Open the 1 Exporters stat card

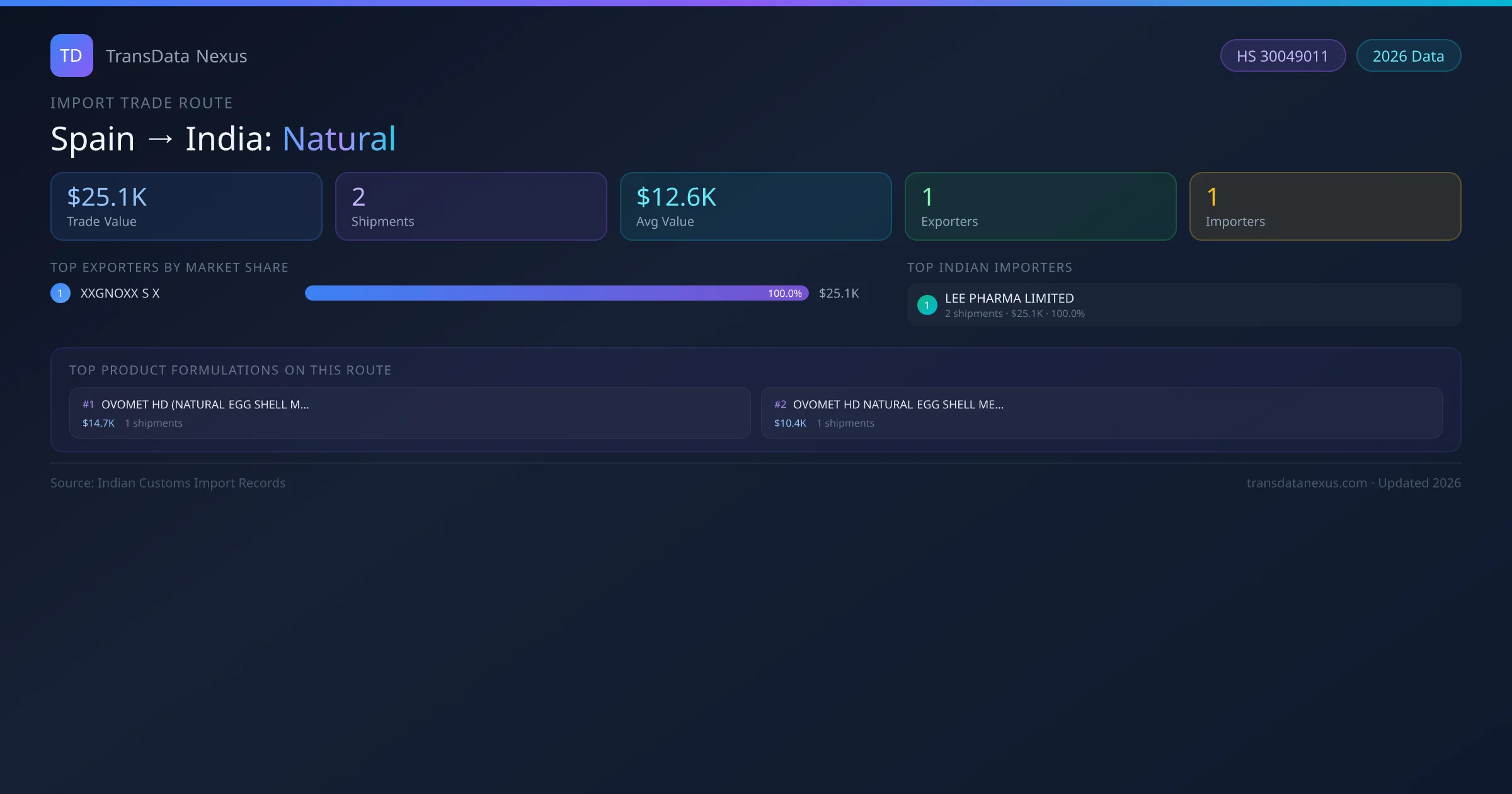tap(1040, 207)
